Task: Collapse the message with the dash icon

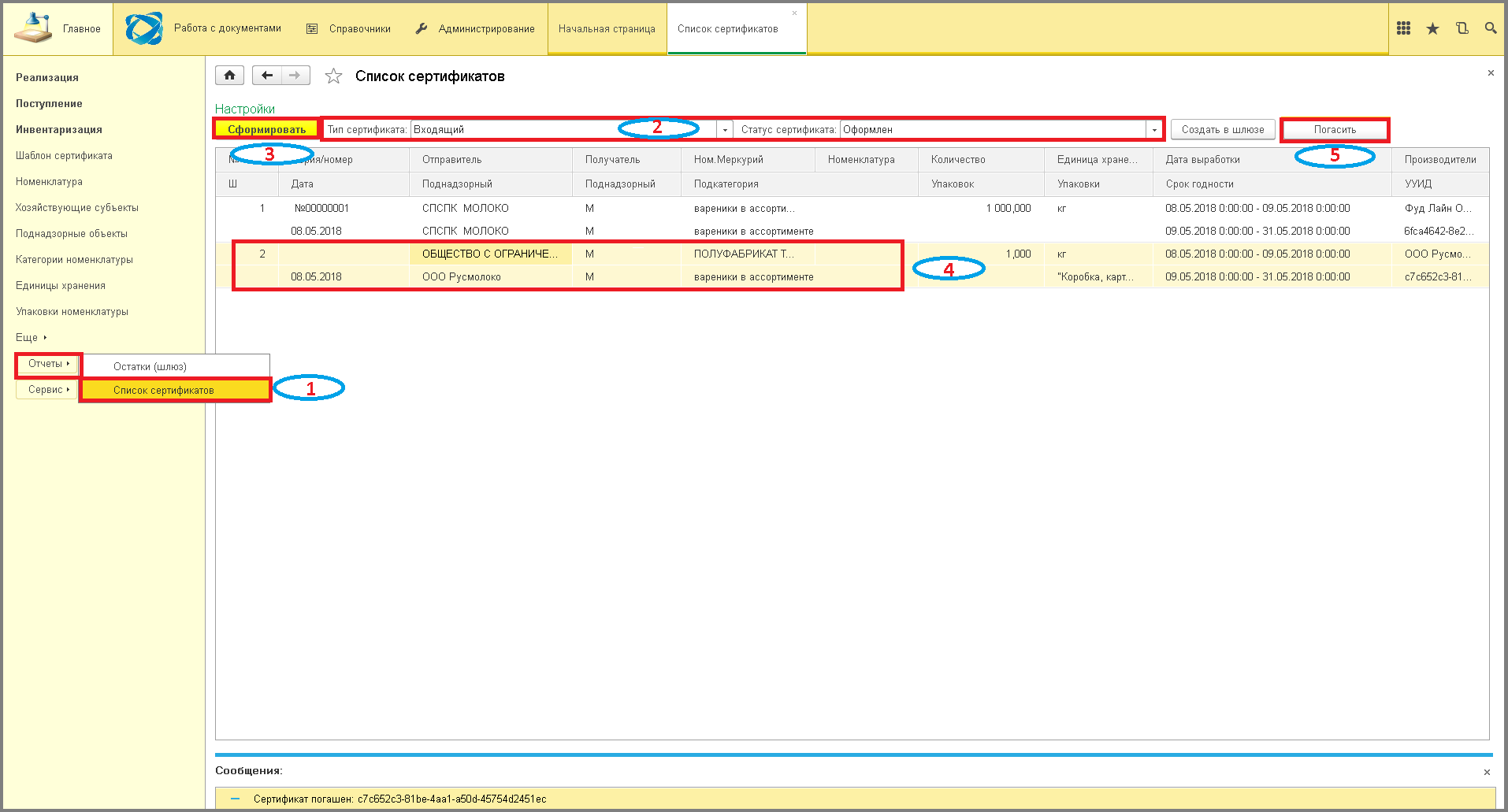Action: tap(235, 799)
